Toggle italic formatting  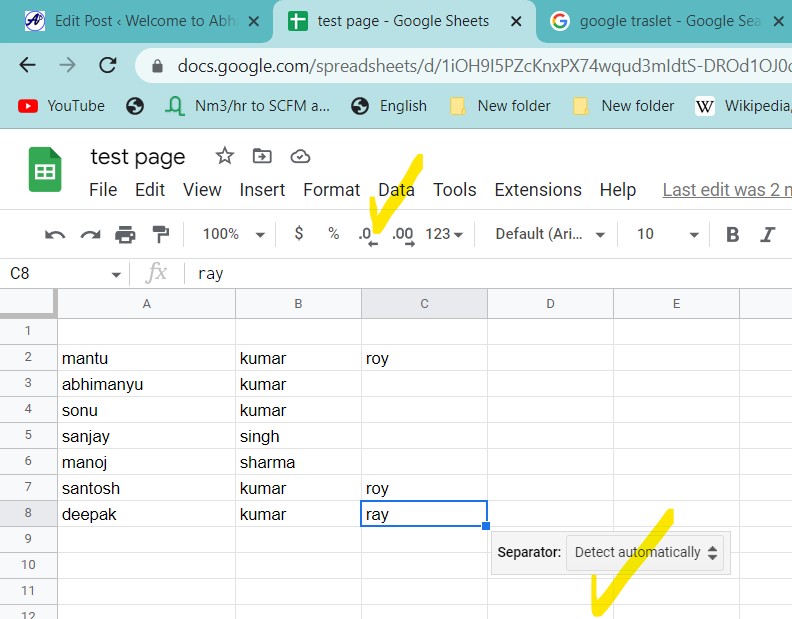tap(768, 234)
